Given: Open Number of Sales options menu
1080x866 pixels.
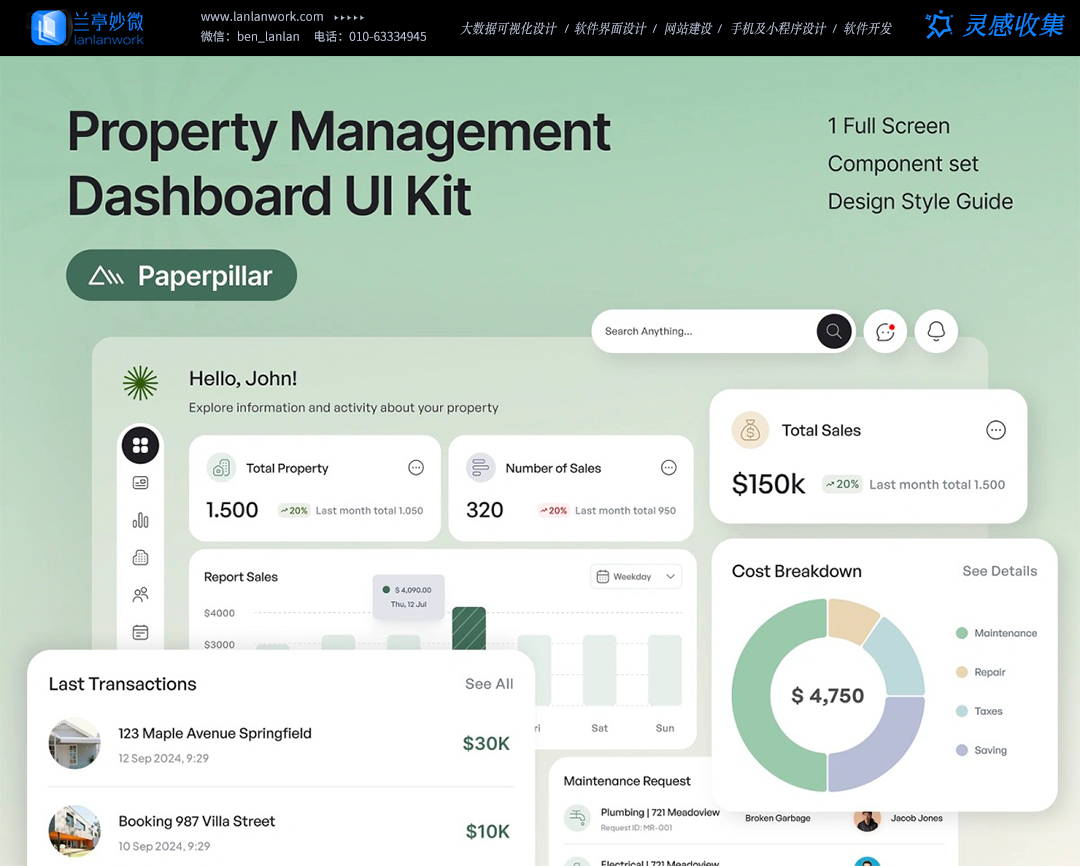Looking at the screenshot, I should (x=669, y=468).
